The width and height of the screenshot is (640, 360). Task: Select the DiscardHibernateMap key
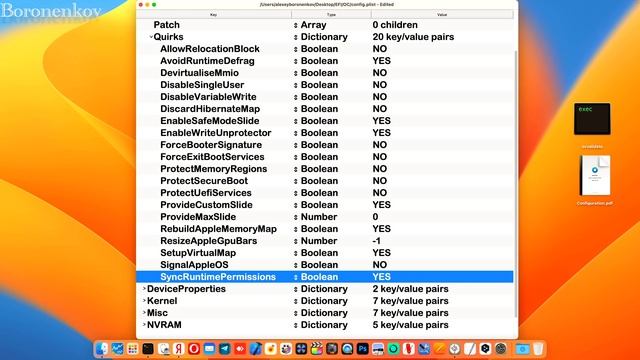pyautogui.click(x=210, y=109)
